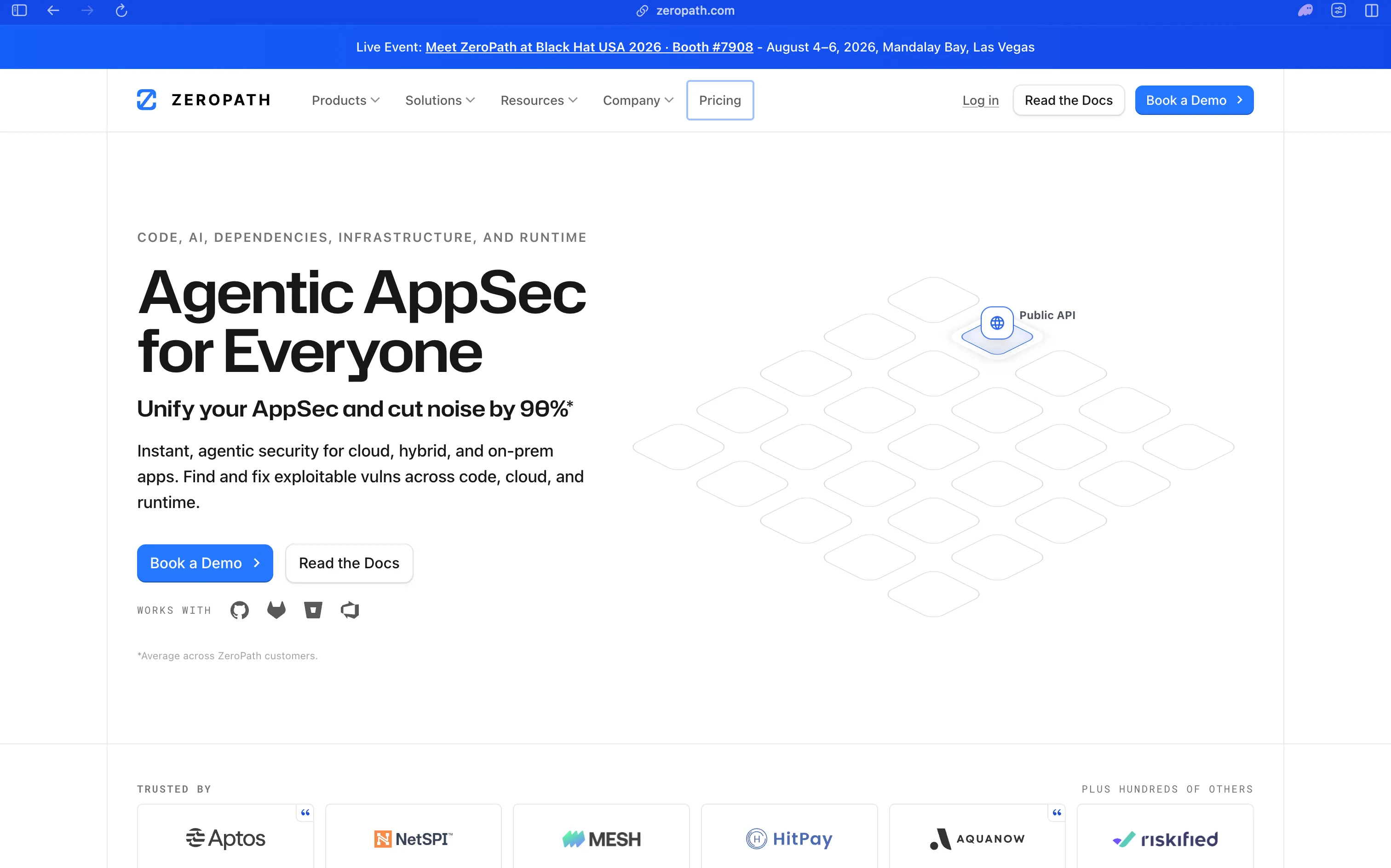Select the HitPay customer card
The height and width of the screenshot is (868, 1391).
[x=789, y=836]
